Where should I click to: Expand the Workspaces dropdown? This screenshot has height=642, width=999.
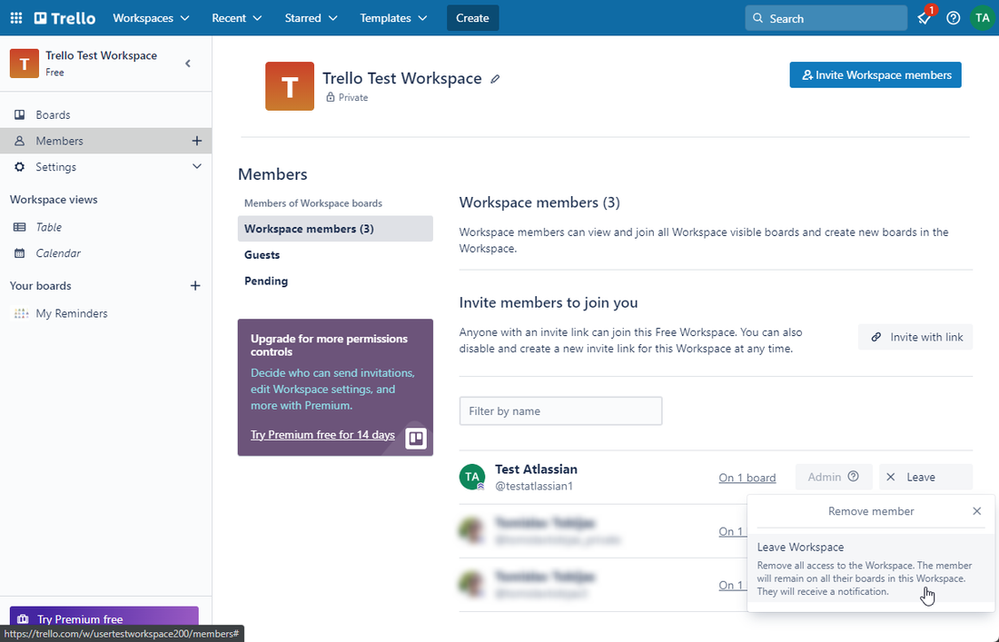pos(150,17)
